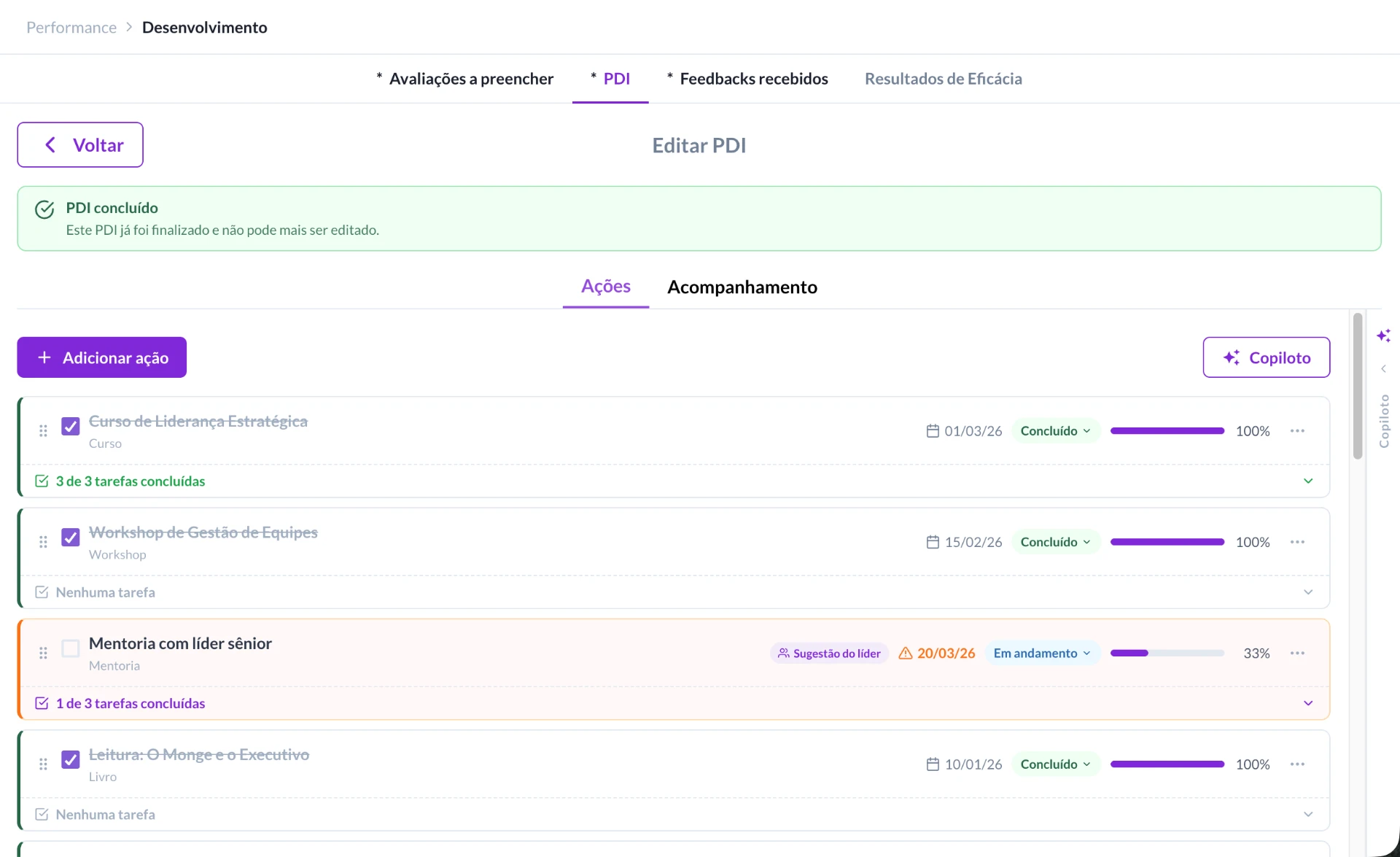Click the 3 de 3 tarefas concluídas text
This screenshot has height=857, width=1400.
(131, 481)
